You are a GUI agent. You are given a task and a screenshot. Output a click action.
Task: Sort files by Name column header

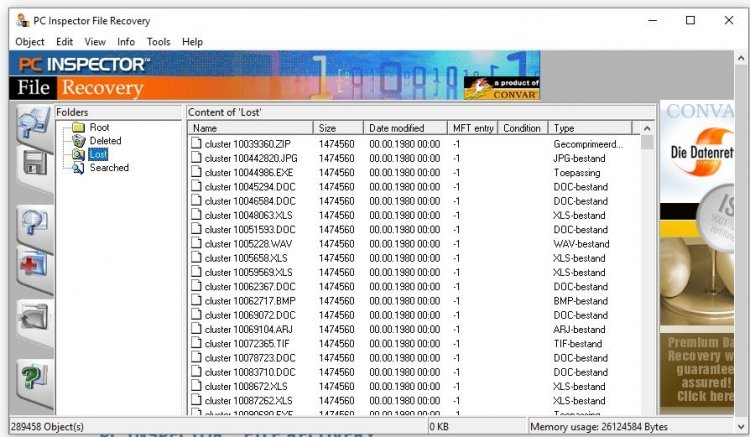[x=250, y=128]
